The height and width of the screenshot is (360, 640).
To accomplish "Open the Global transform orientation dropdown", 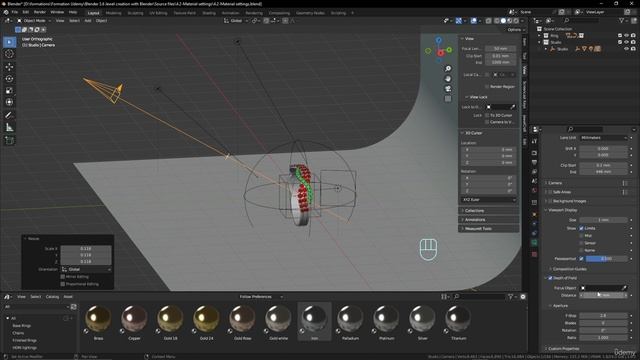I will (x=237, y=20).
